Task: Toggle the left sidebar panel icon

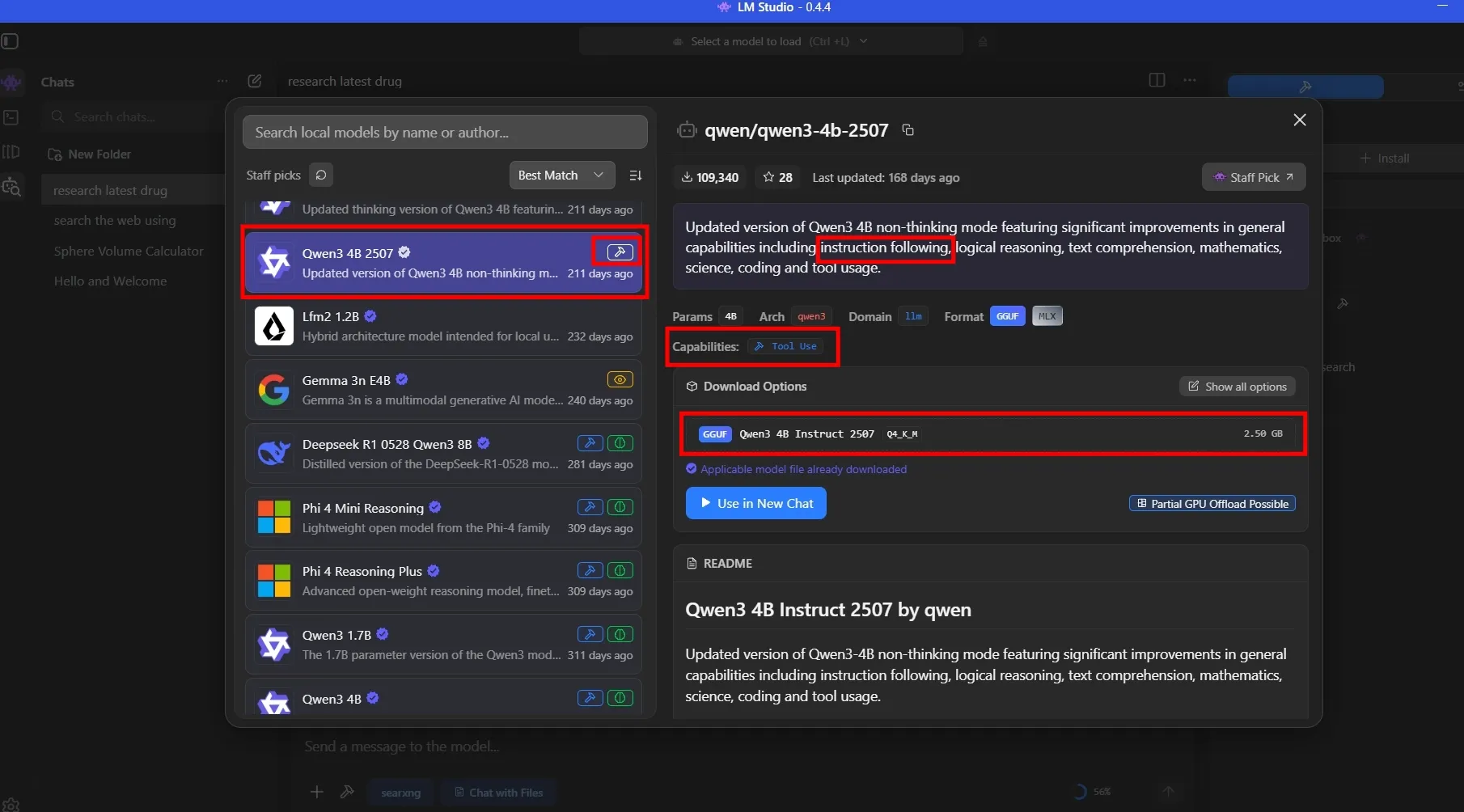Action: [x=10, y=41]
